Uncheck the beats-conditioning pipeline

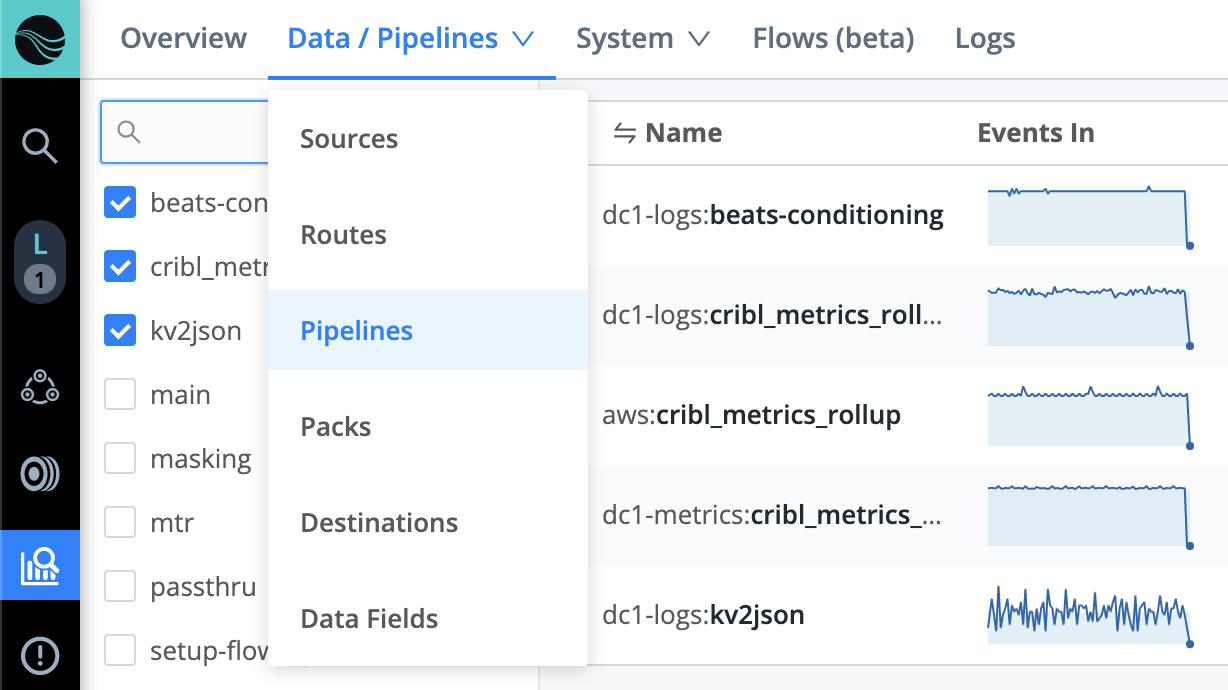(x=119, y=202)
